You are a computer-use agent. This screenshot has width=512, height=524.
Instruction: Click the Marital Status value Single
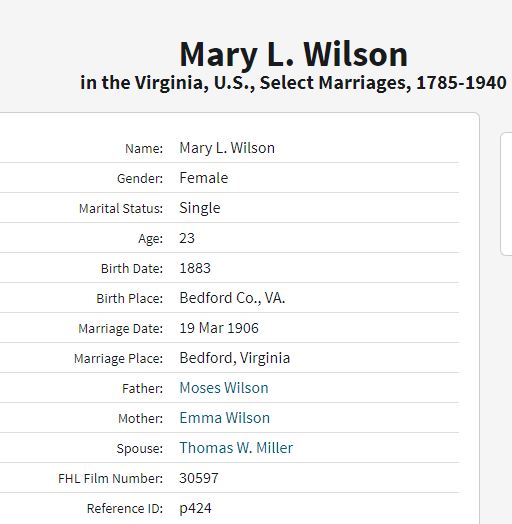[x=200, y=209]
